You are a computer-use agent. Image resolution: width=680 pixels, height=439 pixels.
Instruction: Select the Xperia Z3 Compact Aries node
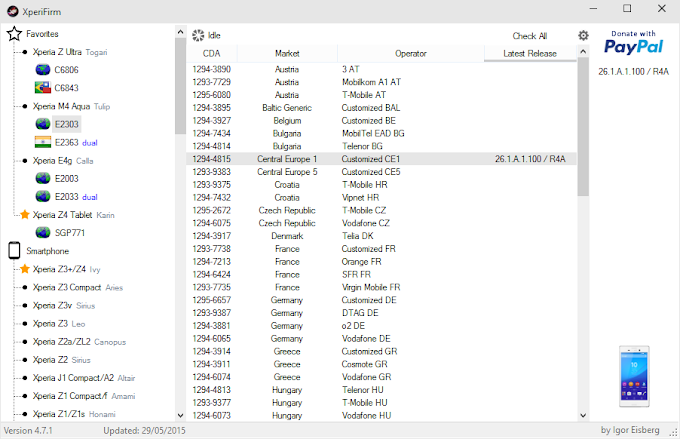click(x=78, y=287)
